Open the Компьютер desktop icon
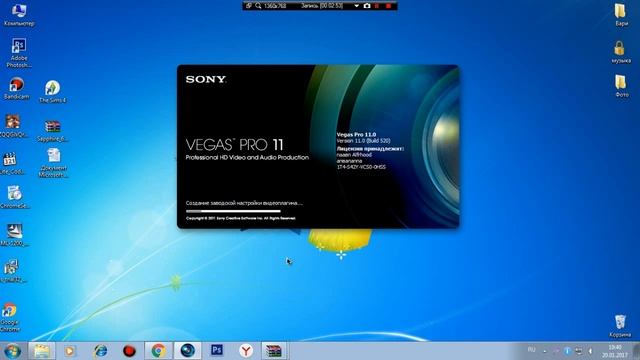 click(x=18, y=15)
